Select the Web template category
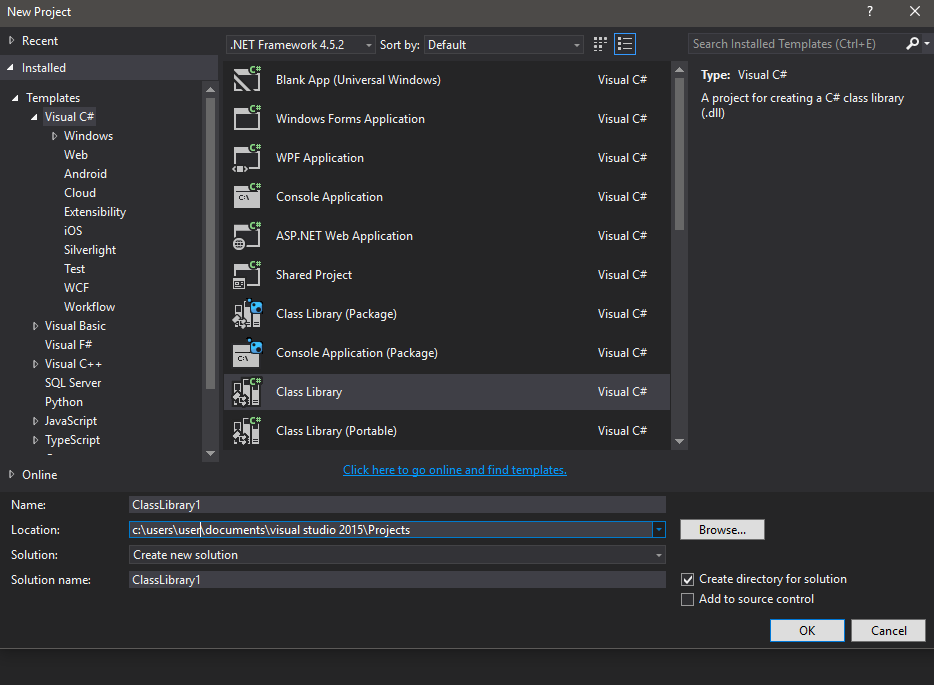Screen dimensions: 934x685 click(76, 155)
